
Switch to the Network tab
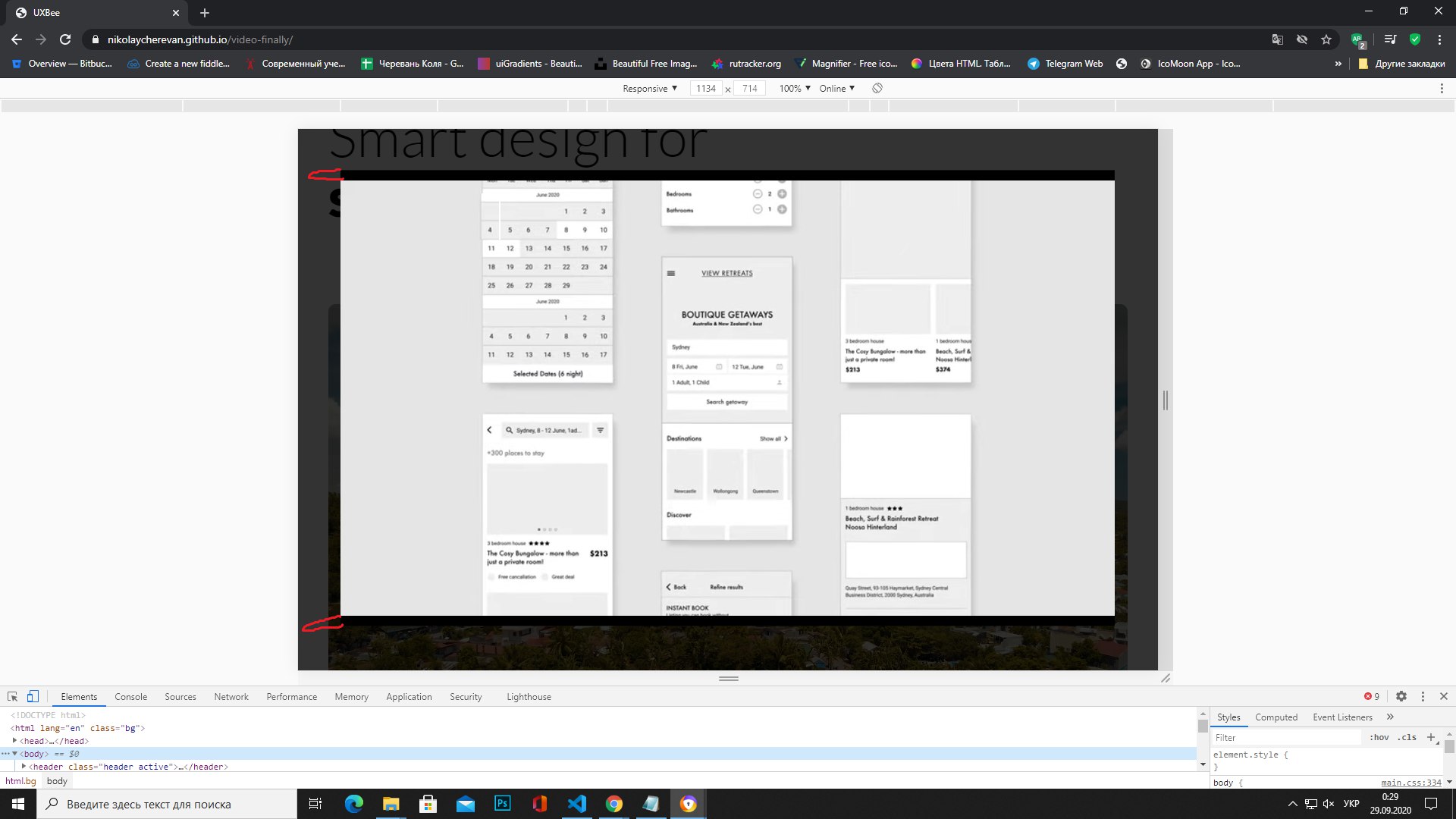[x=231, y=697]
